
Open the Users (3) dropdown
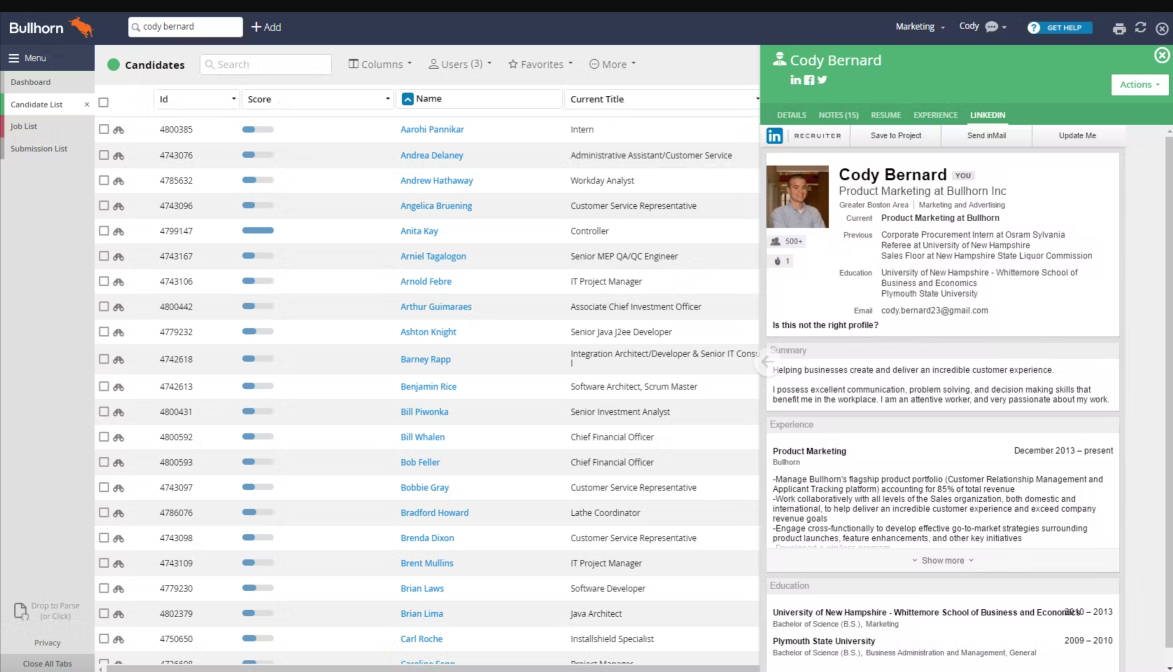460,64
